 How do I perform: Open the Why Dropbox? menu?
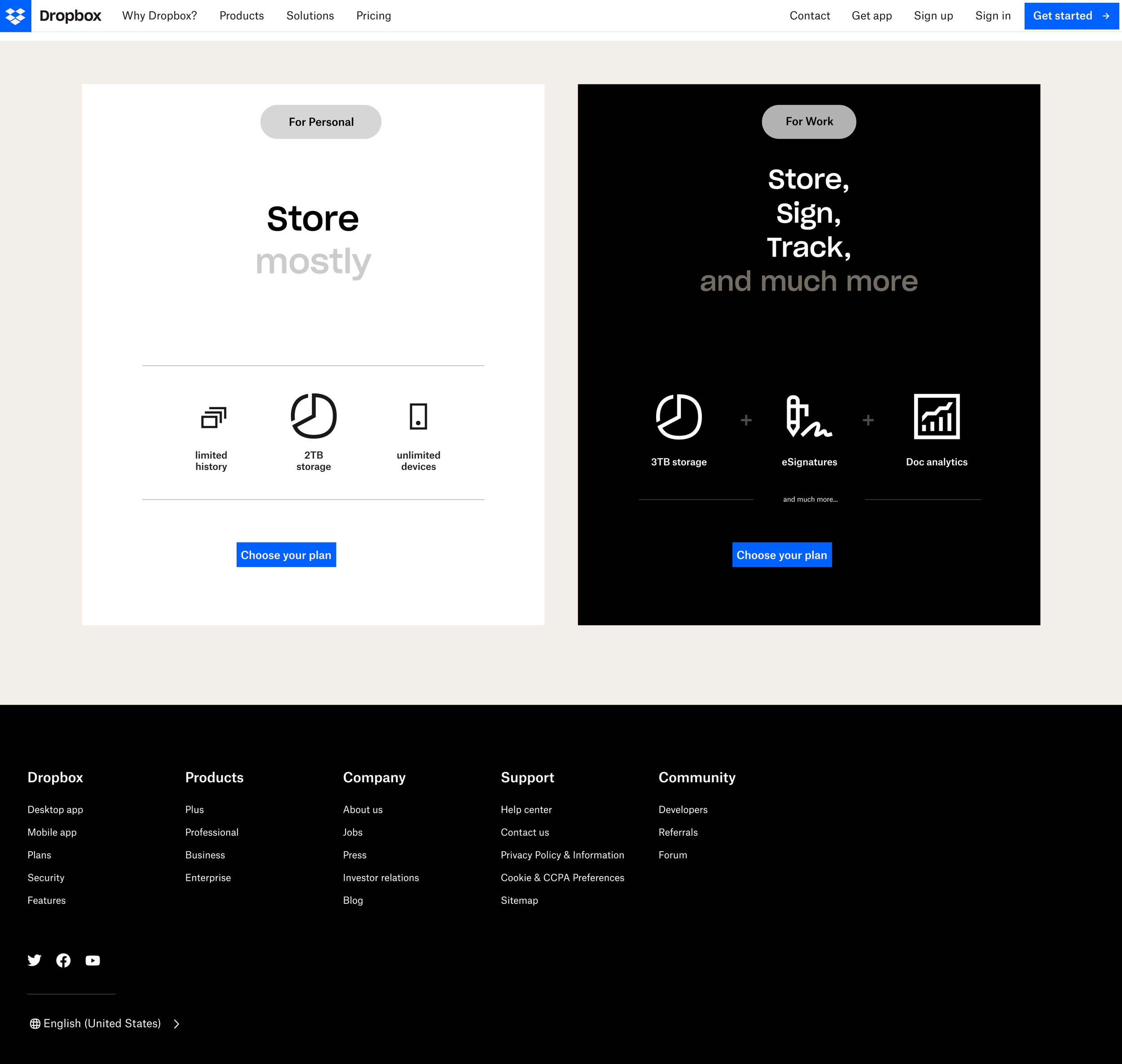coord(159,16)
